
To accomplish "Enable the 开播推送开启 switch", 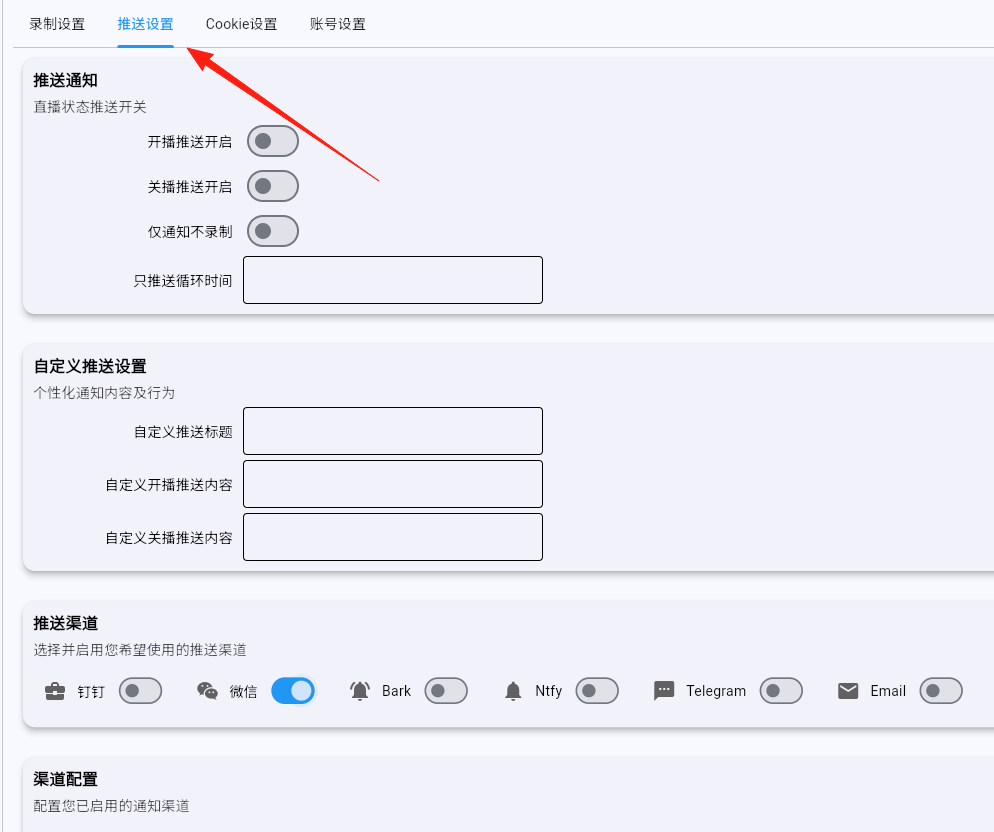I will 273,141.
